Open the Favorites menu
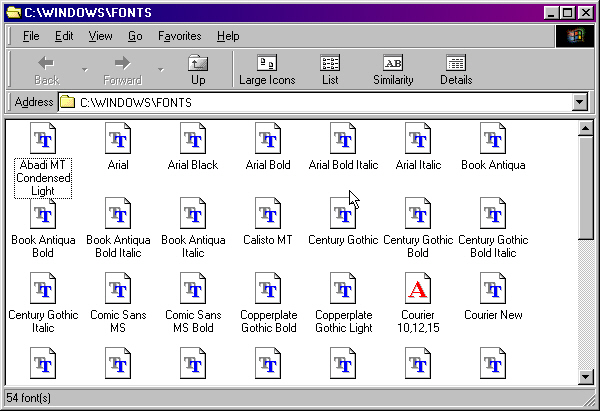The image size is (600, 411). [179, 36]
